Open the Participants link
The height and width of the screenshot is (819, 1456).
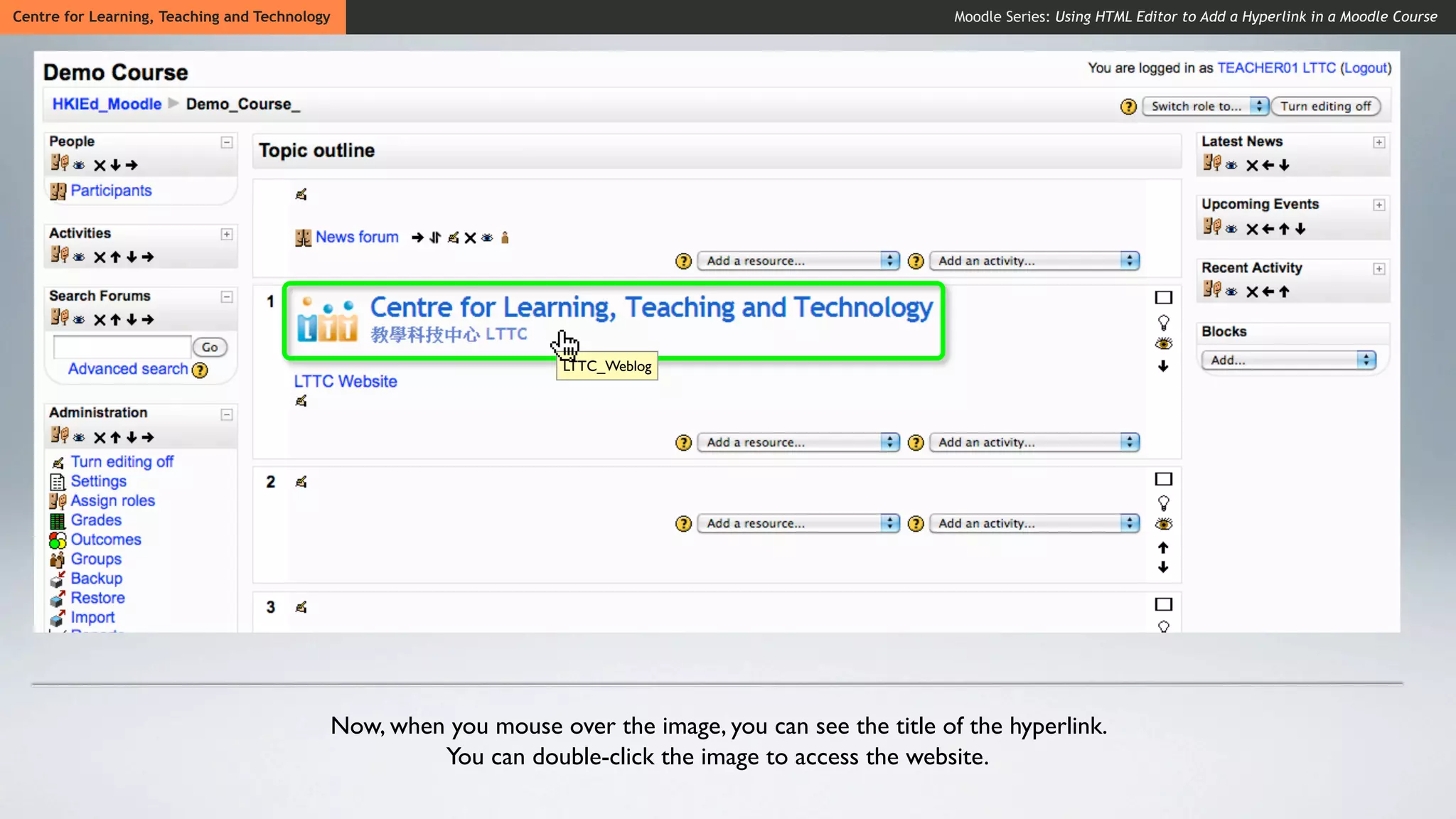coord(111,191)
